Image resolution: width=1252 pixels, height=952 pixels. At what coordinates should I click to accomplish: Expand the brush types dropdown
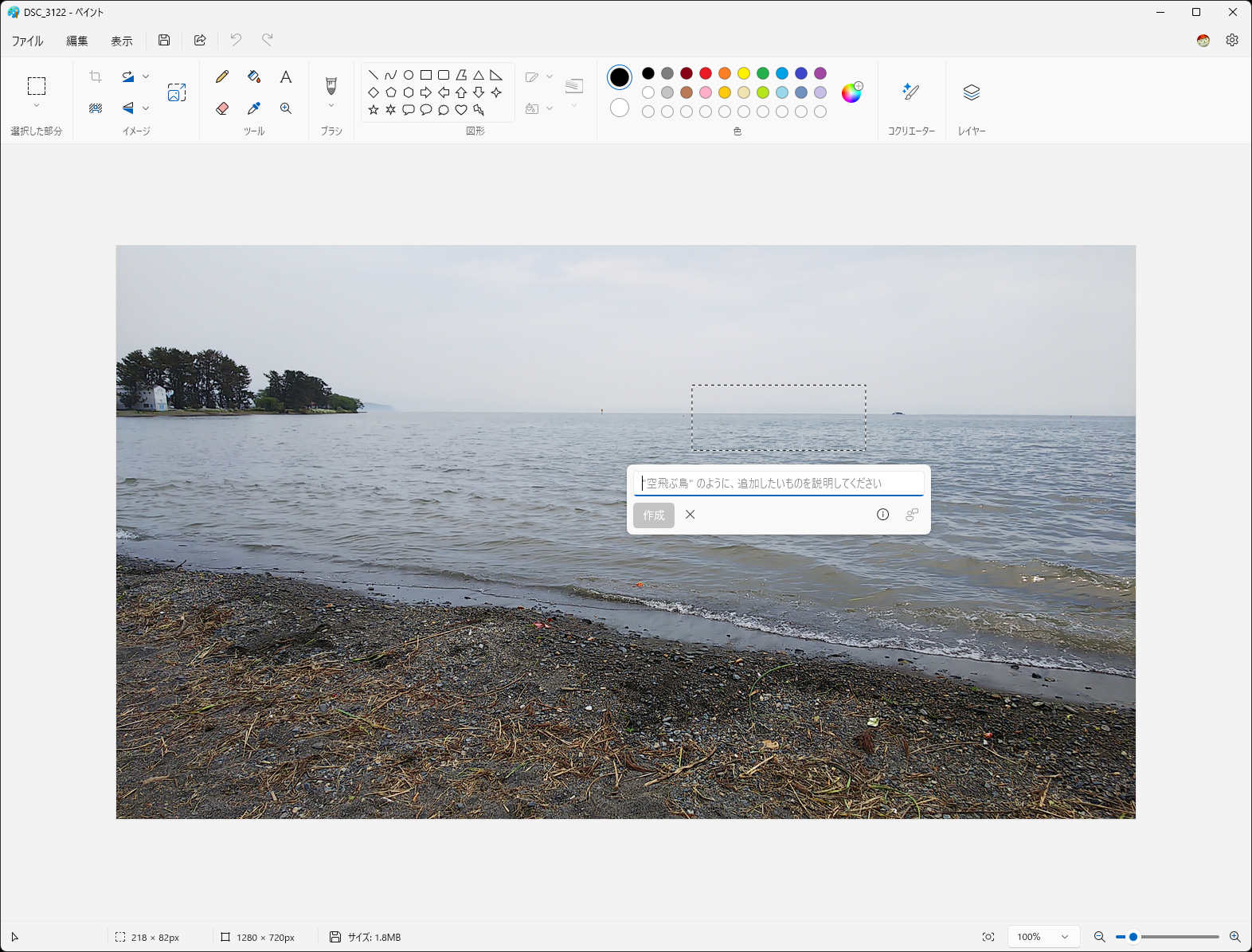331,106
